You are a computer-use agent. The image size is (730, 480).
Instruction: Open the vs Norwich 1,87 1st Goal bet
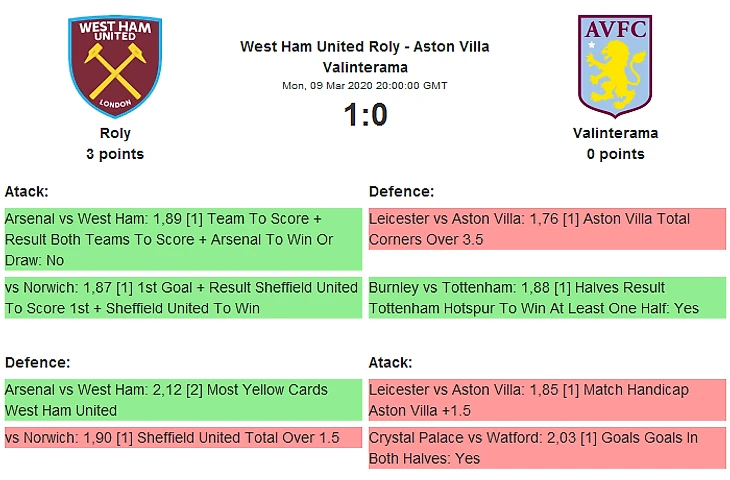click(x=182, y=298)
